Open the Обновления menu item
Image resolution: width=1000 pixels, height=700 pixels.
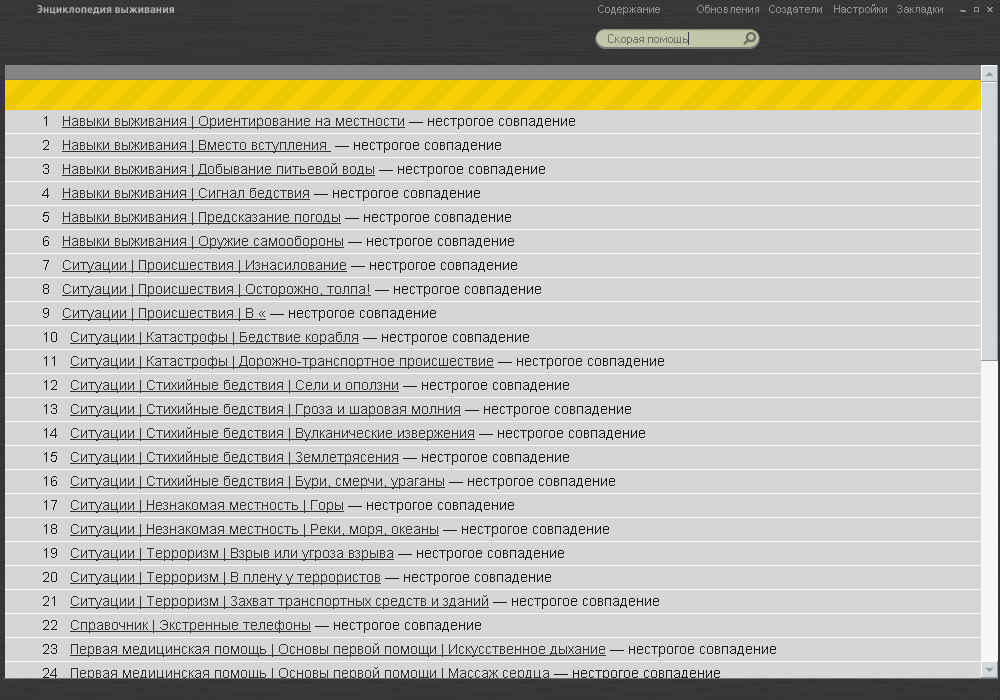coord(727,9)
